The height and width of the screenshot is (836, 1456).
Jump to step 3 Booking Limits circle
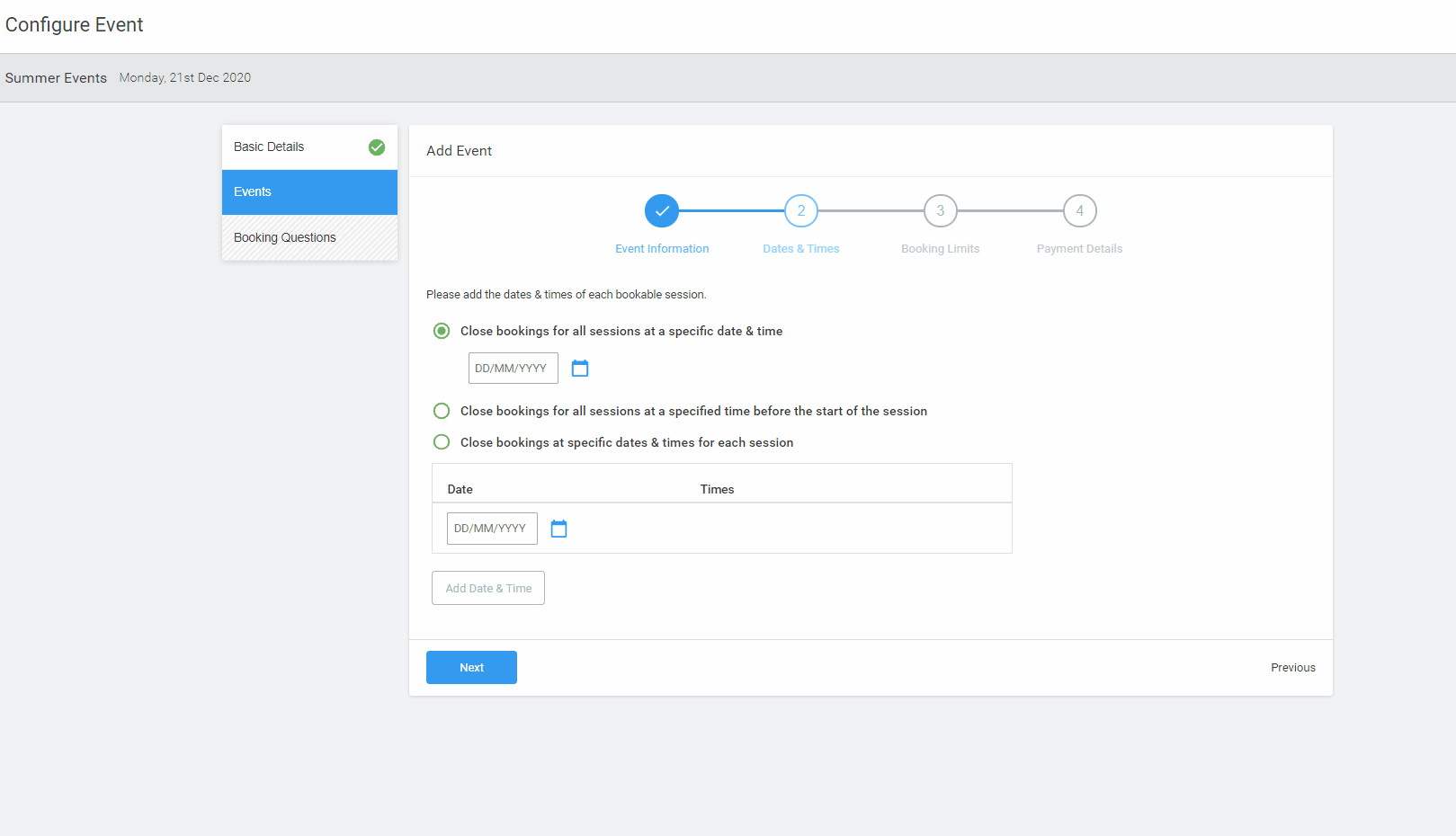point(941,211)
